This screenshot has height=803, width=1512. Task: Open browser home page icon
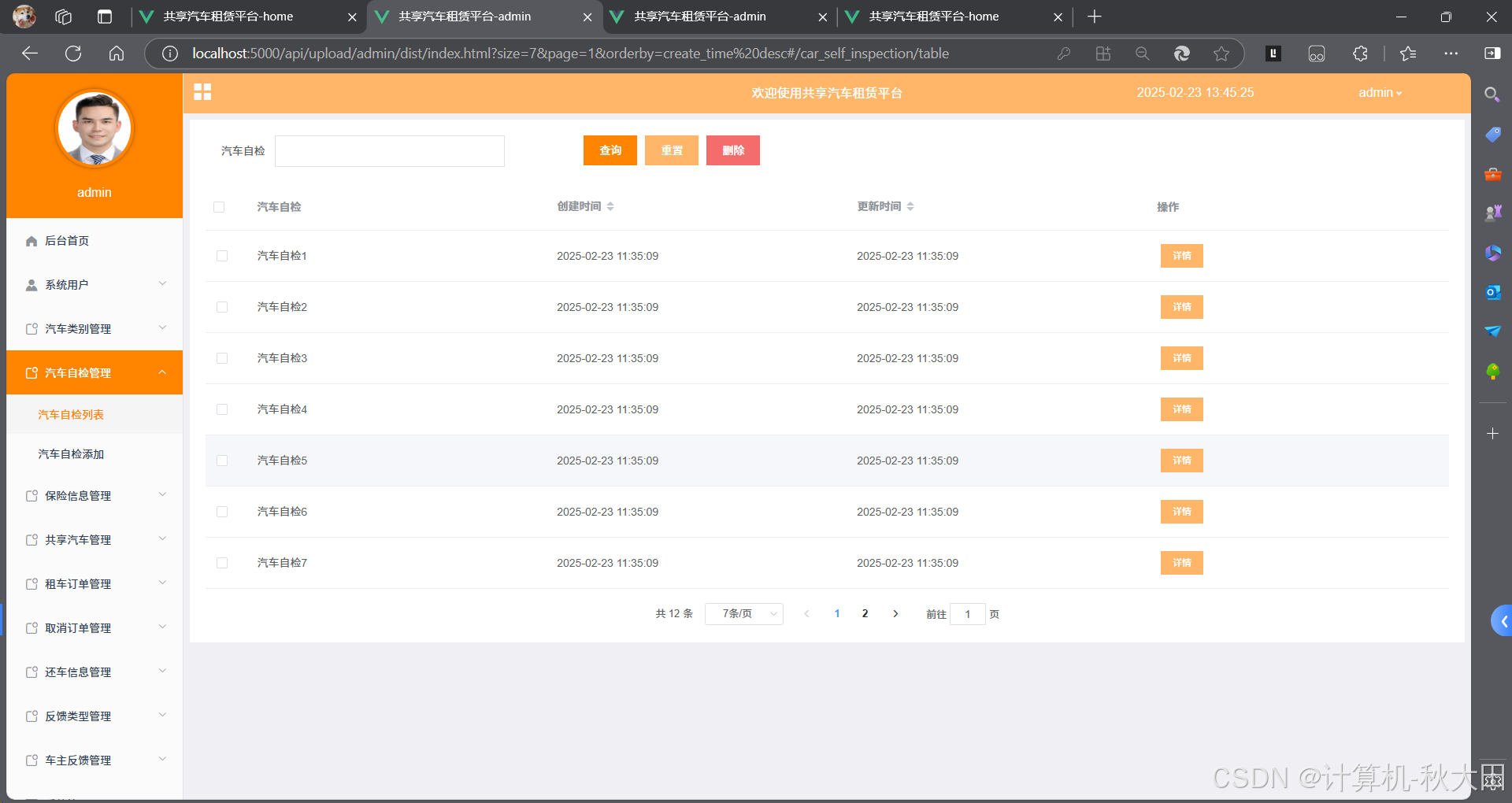coord(117,54)
